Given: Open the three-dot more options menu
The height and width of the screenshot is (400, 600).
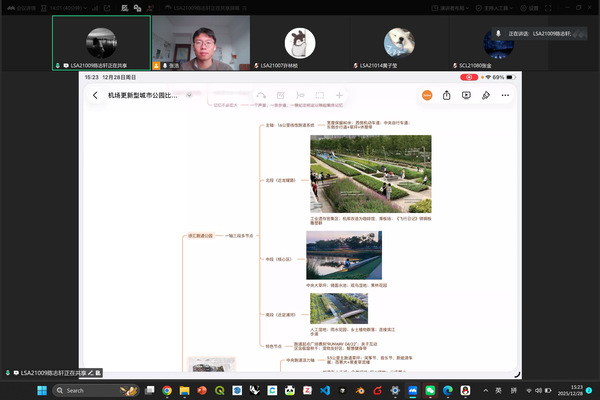Looking at the screenshot, I should pos(507,96).
